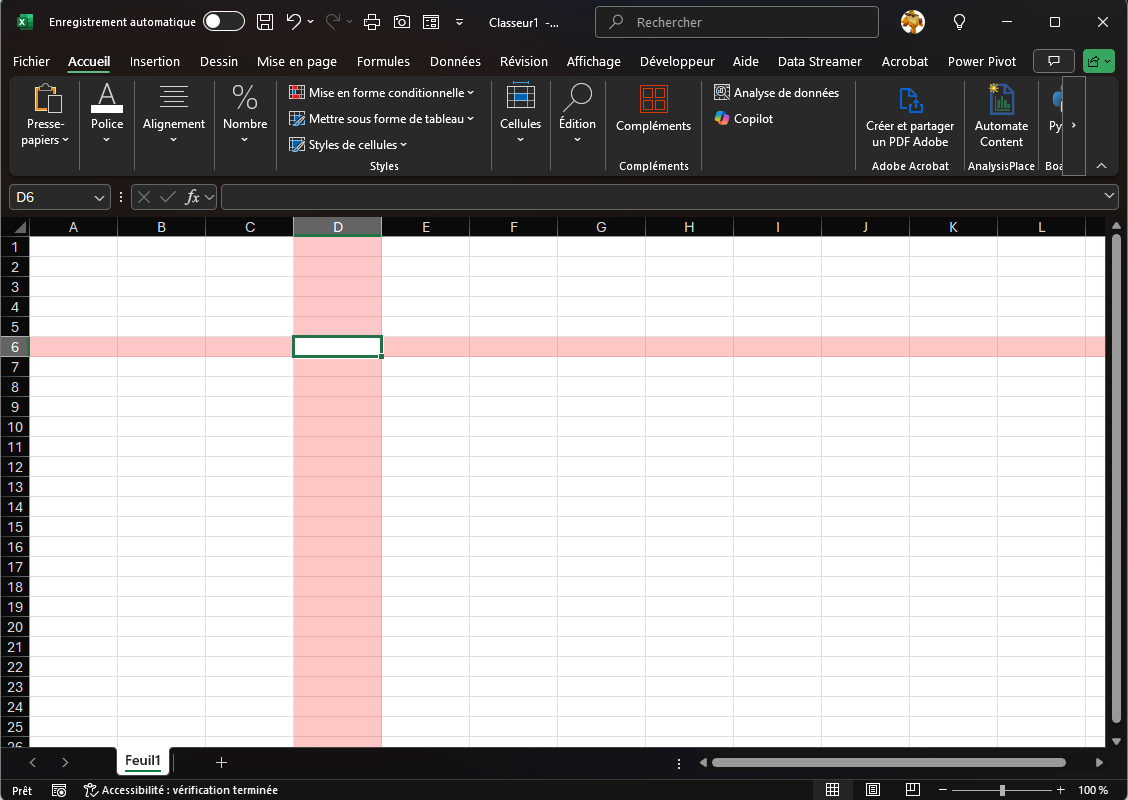Add a new sheet with plus button
The height and width of the screenshot is (800, 1128).
221,763
